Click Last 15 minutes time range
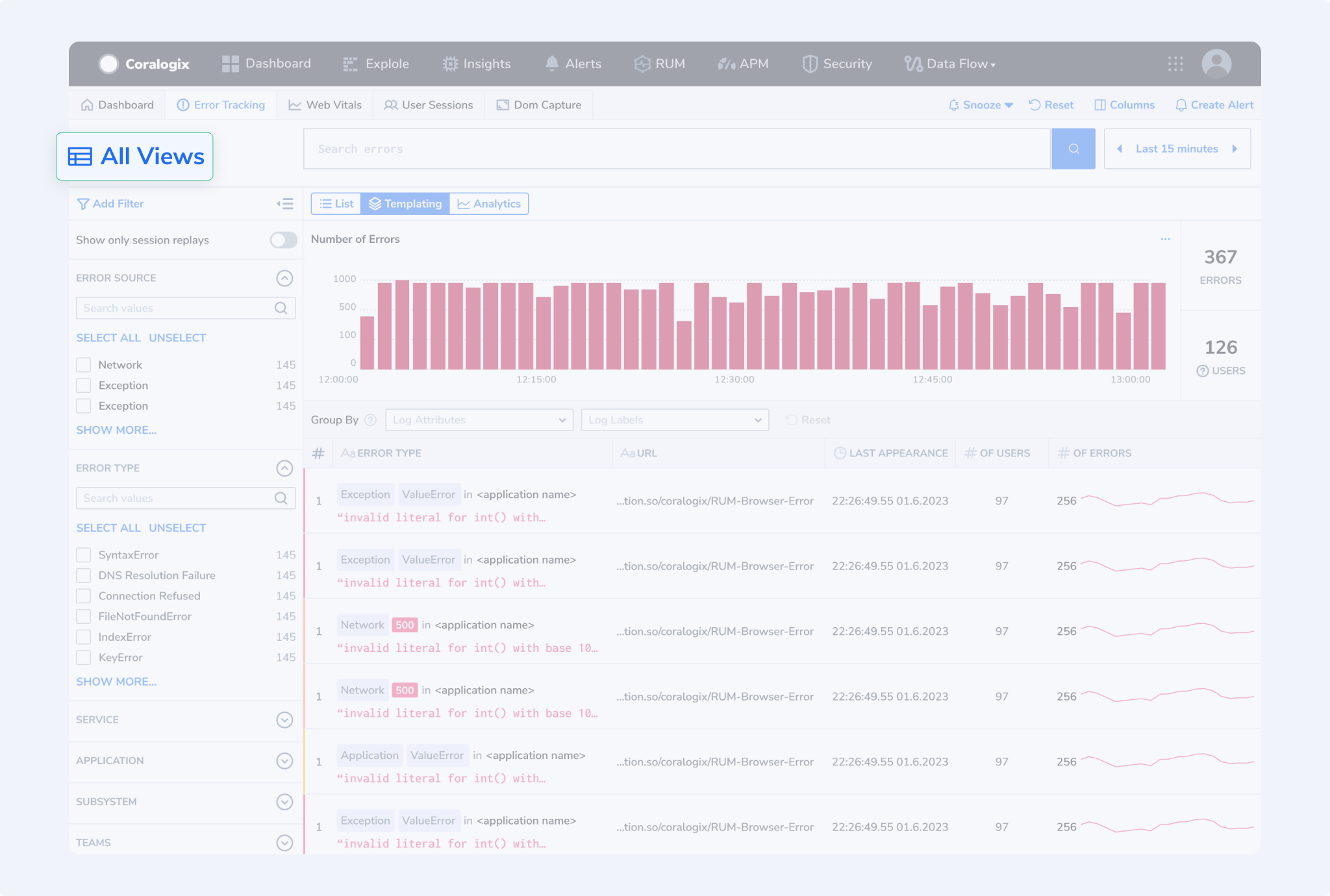The height and width of the screenshot is (896, 1330). click(1177, 149)
